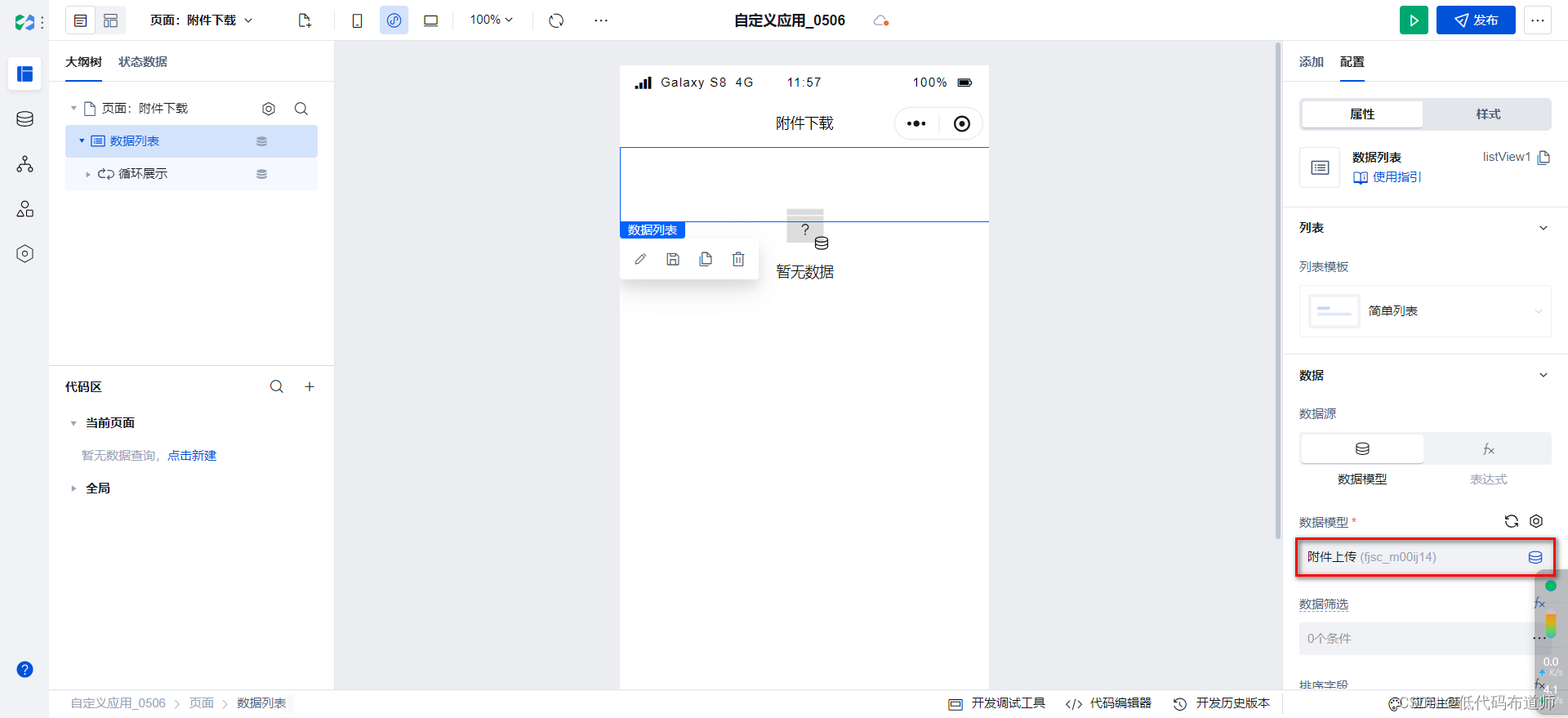Search the outline tree
Viewport: 1568px width, 718px height.
[301, 109]
